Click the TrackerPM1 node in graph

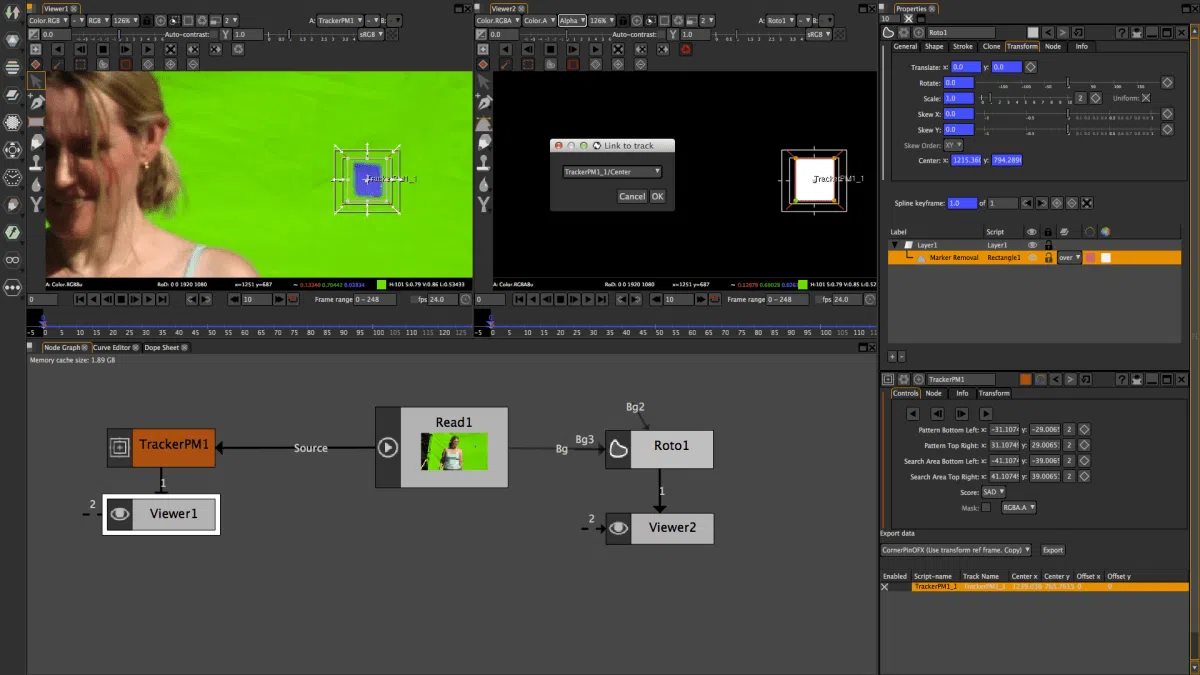174,446
